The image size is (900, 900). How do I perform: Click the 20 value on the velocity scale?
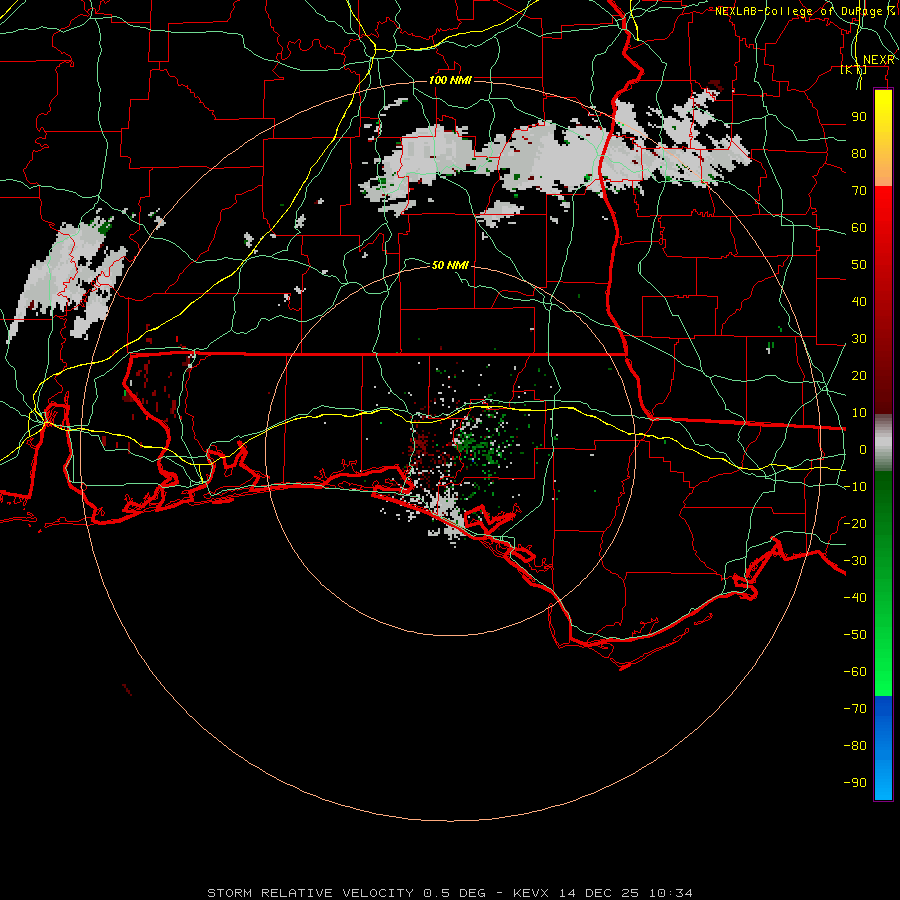tap(859, 375)
